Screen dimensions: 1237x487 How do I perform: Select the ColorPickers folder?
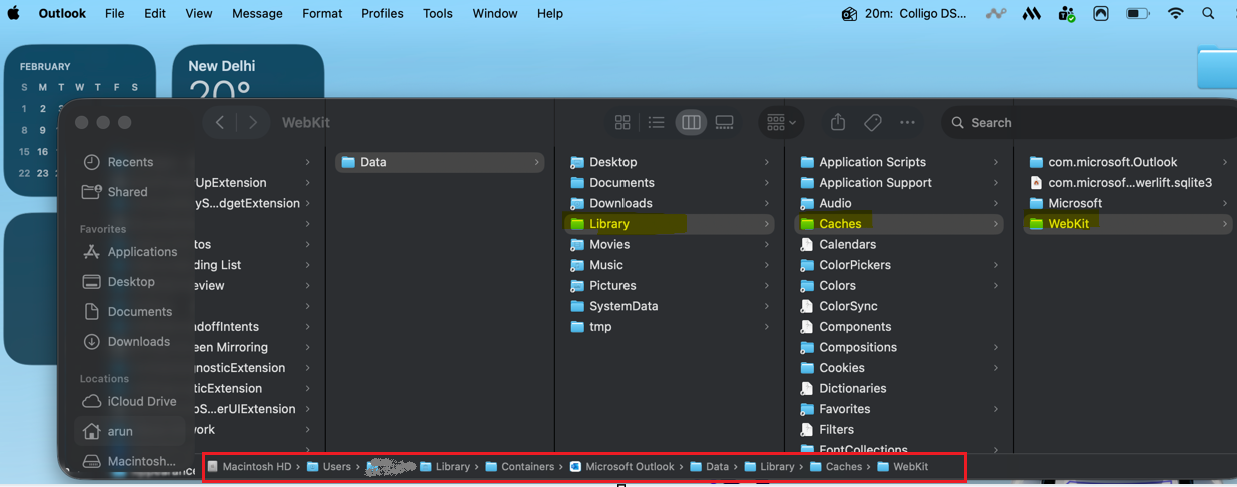pyautogui.click(x=899, y=265)
